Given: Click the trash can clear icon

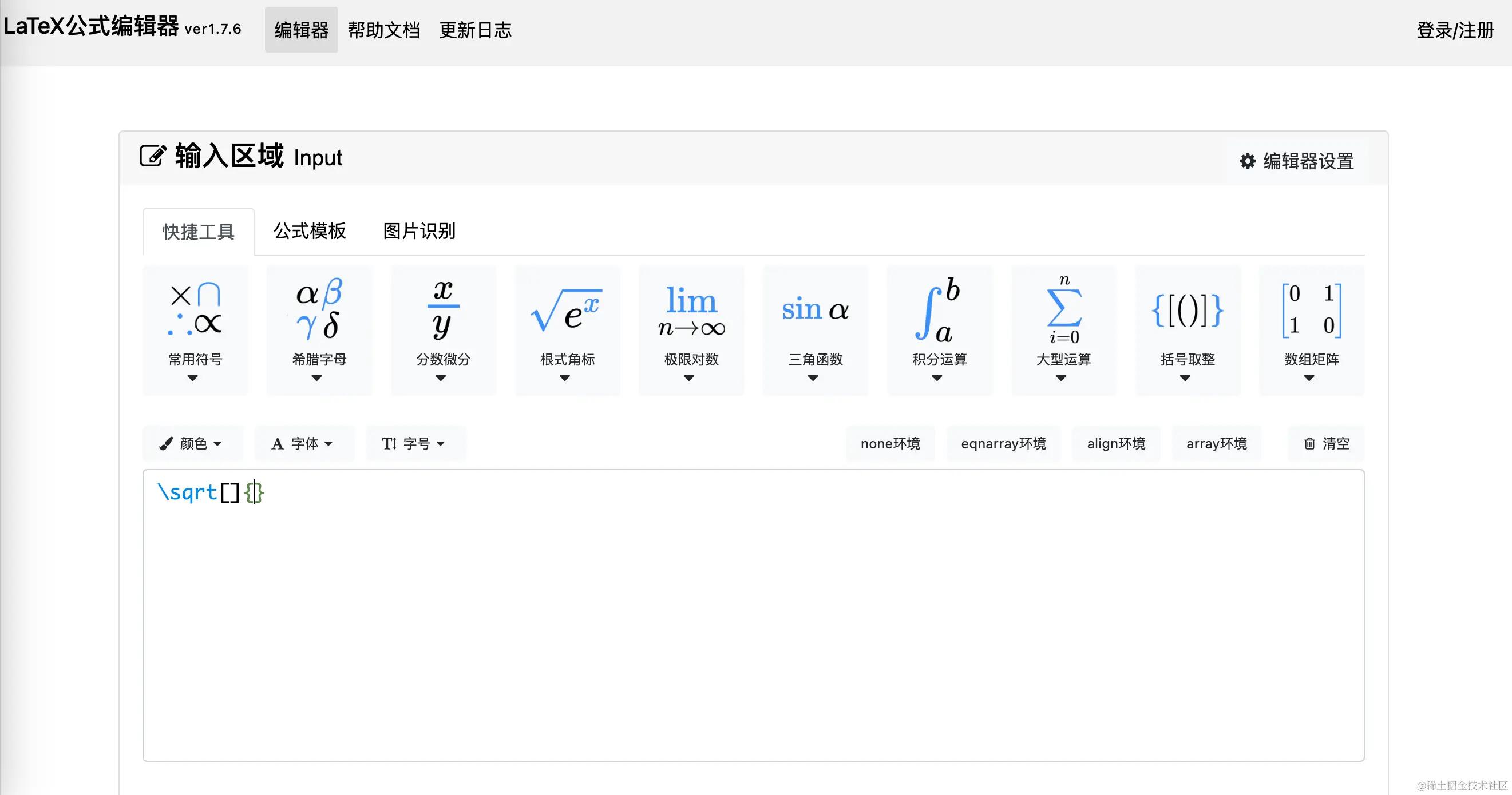Looking at the screenshot, I should [1309, 444].
